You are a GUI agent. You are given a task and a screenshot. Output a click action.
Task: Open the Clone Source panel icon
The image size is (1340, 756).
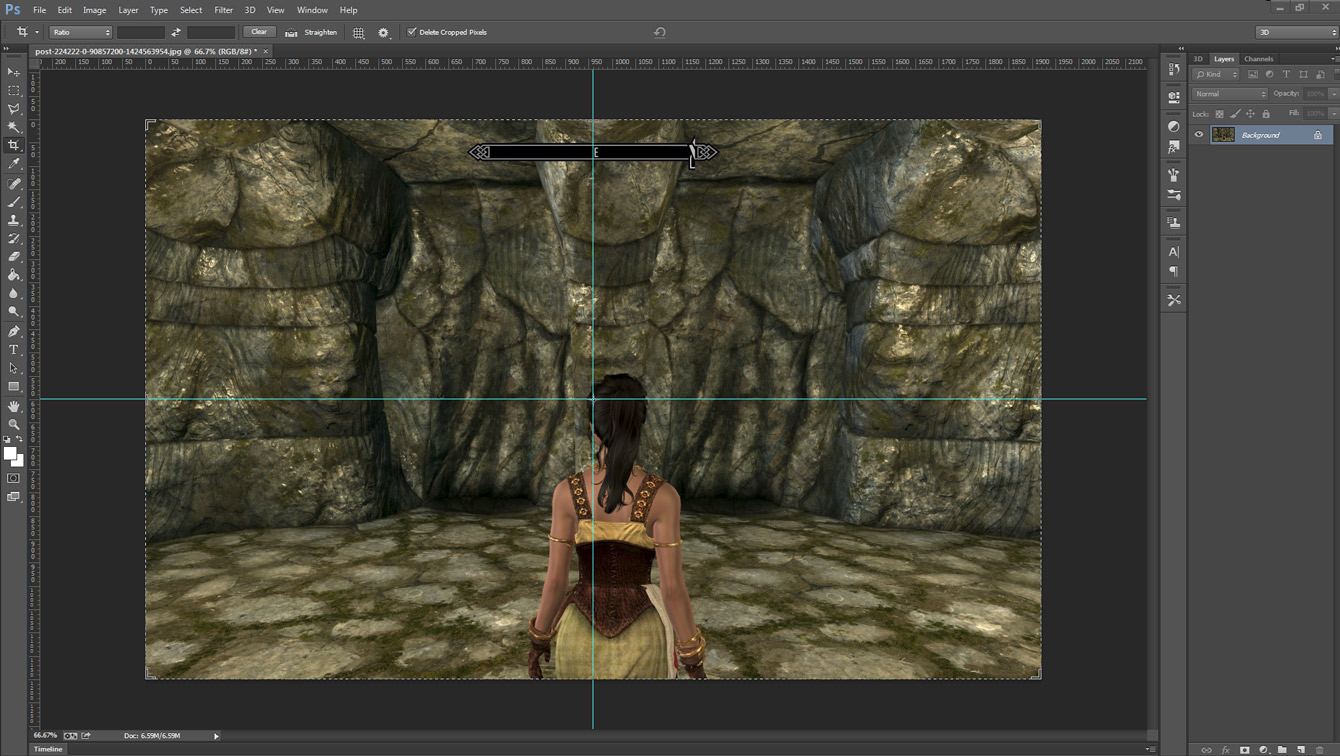tap(1174, 223)
